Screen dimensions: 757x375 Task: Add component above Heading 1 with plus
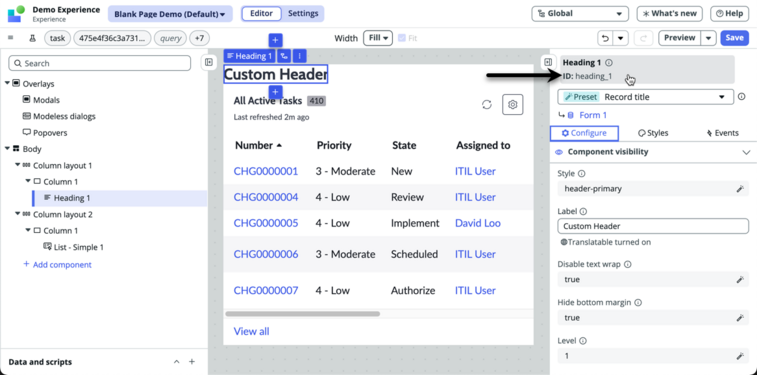point(275,40)
